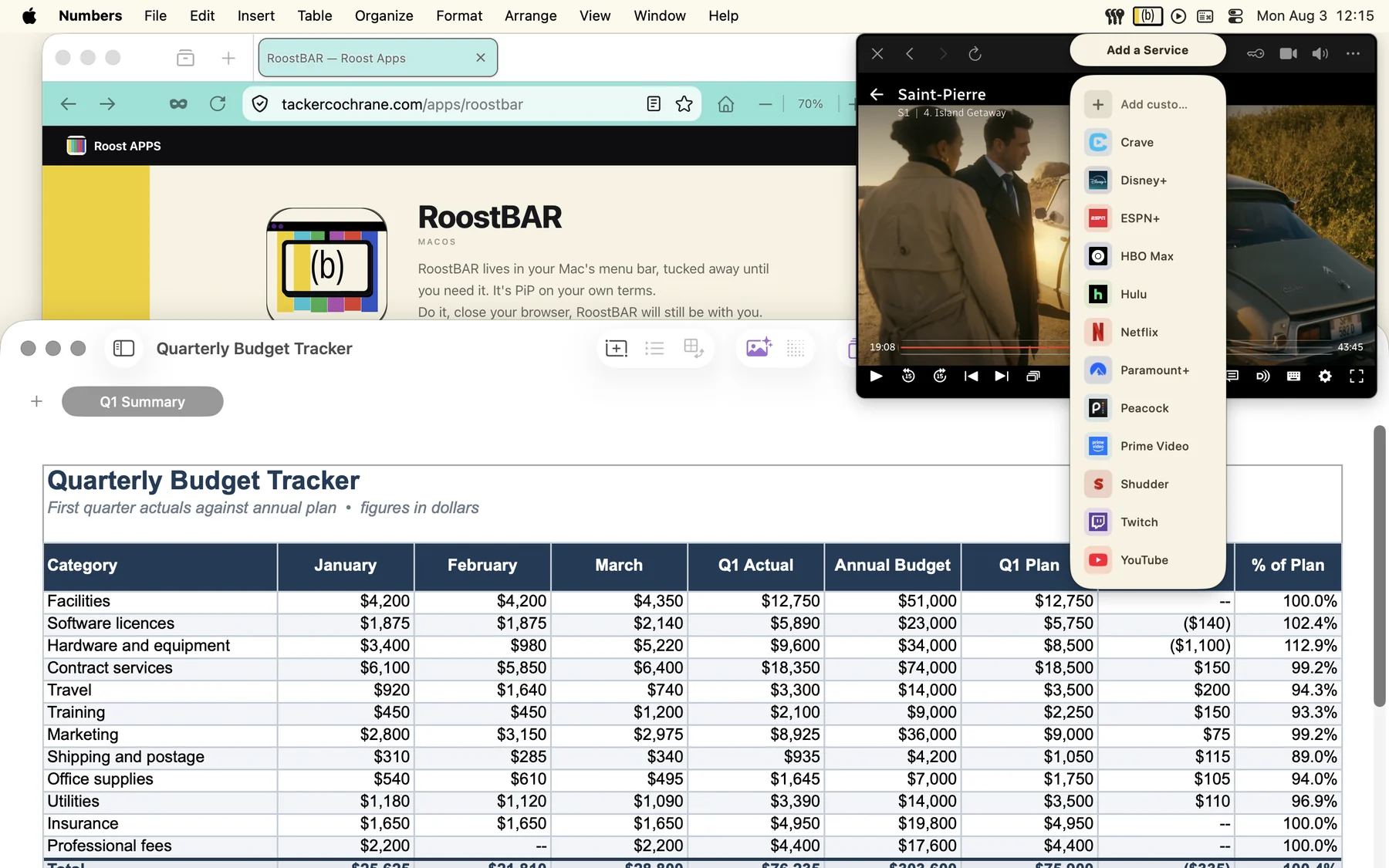Click the list-style toolbar icon in Numbers

tap(654, 348)
